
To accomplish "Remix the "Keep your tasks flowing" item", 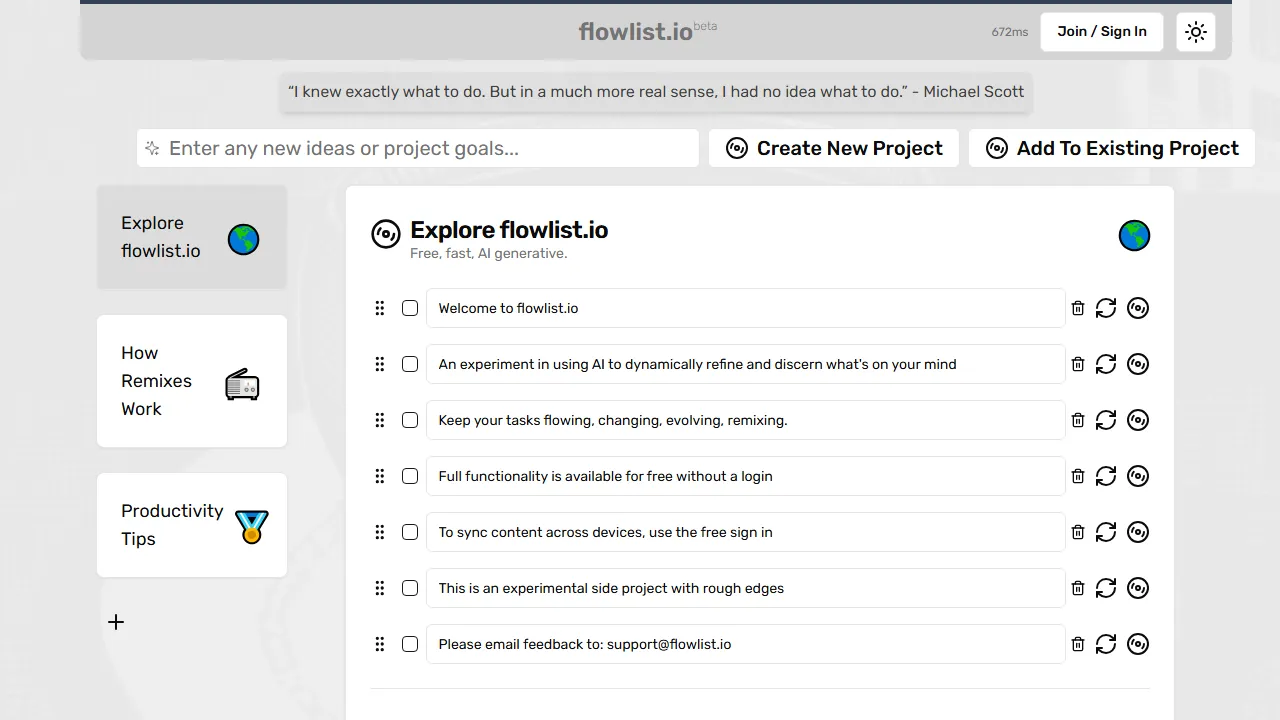I will click(1138, 420).
